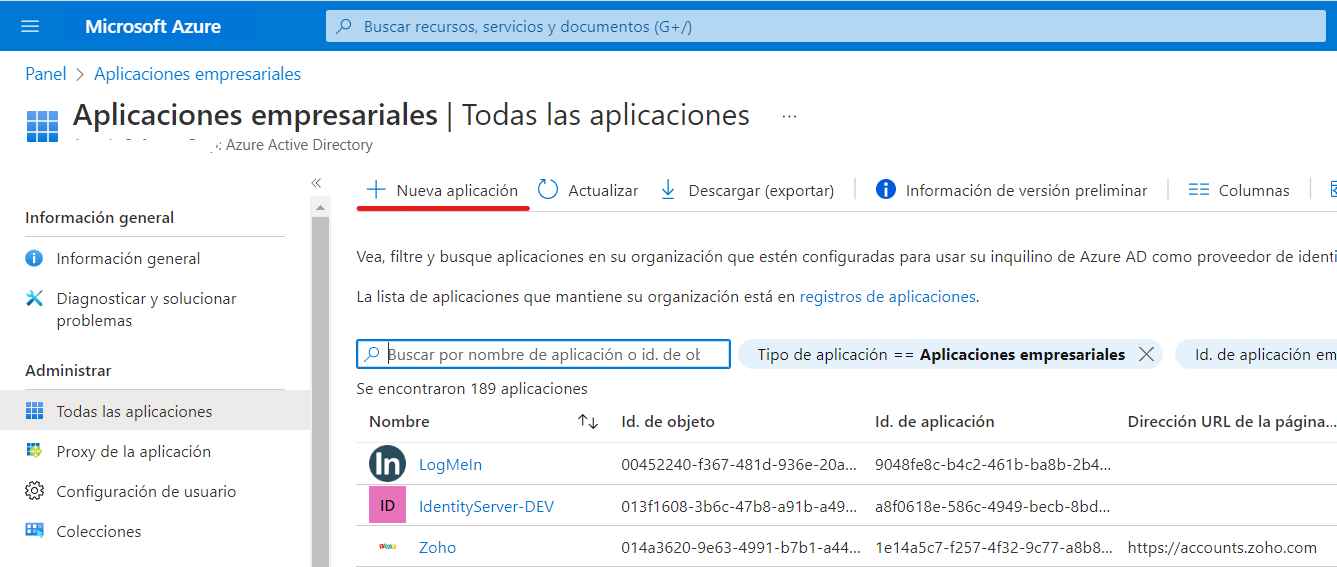Click the Zoho logo icon
This screenshot has height=567, width=1337.
(x=387, y=547)
